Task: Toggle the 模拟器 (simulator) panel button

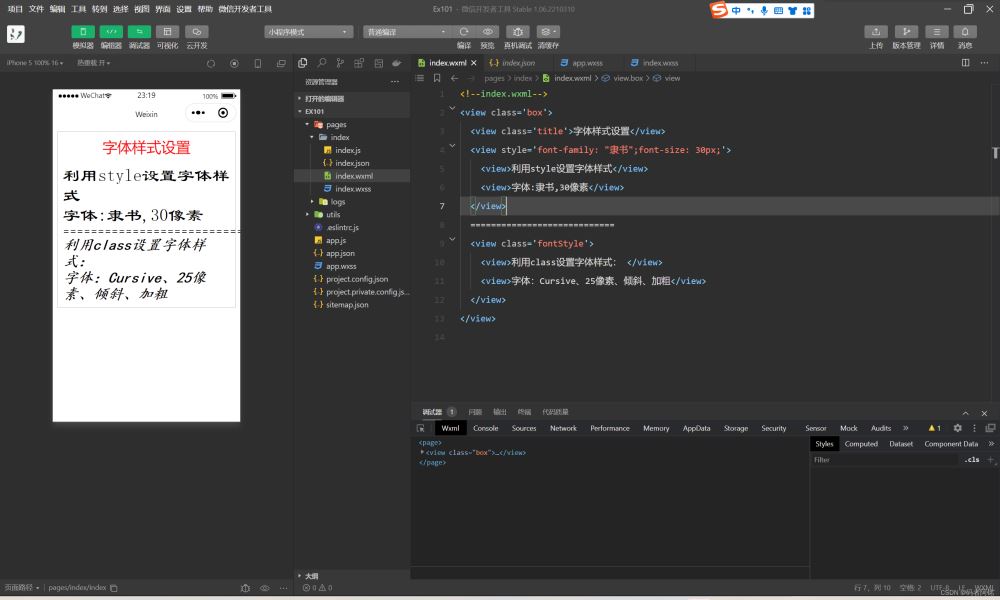Action: pos(83,32)
